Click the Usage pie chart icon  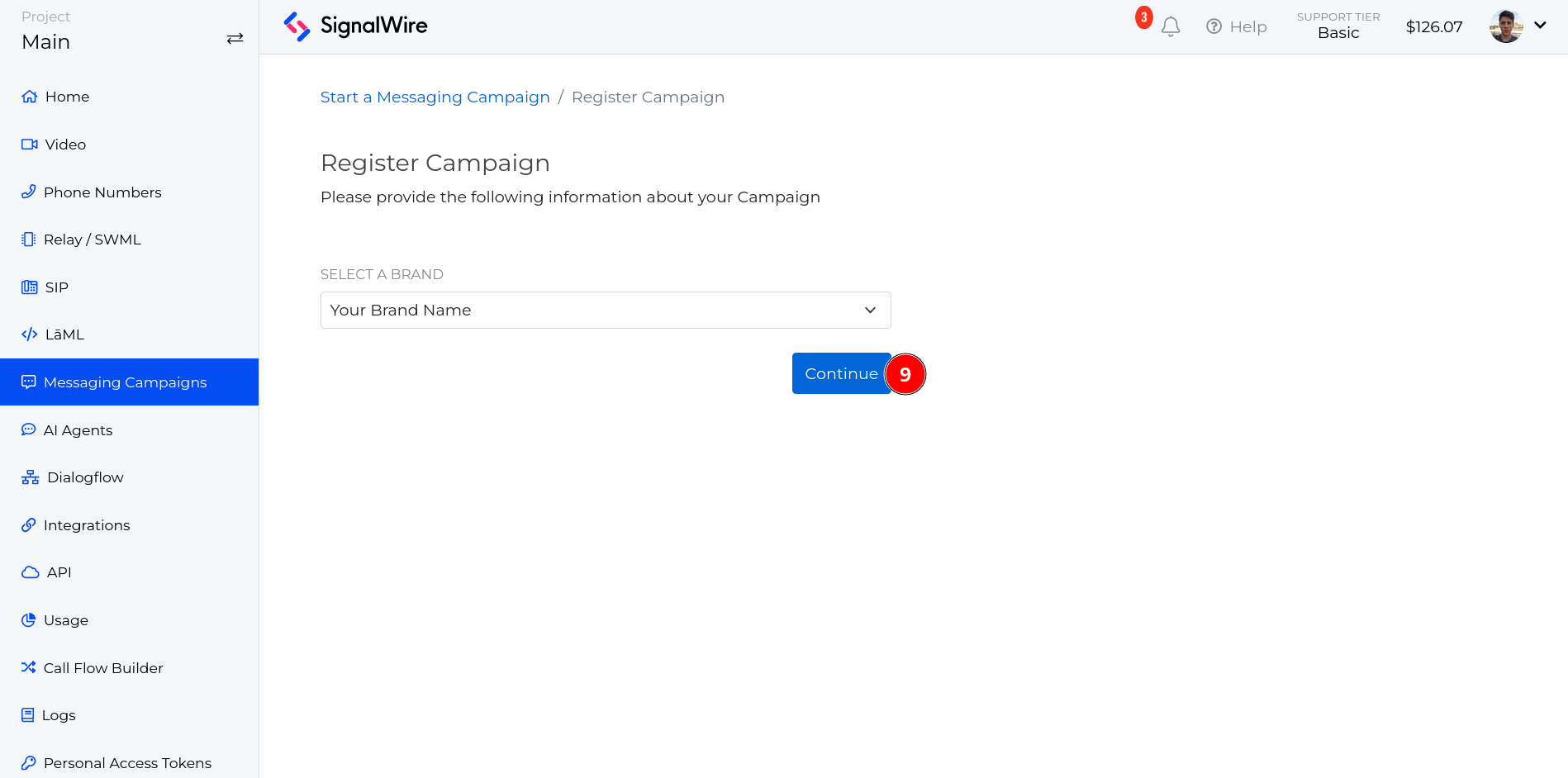click(x=29, y=619)
